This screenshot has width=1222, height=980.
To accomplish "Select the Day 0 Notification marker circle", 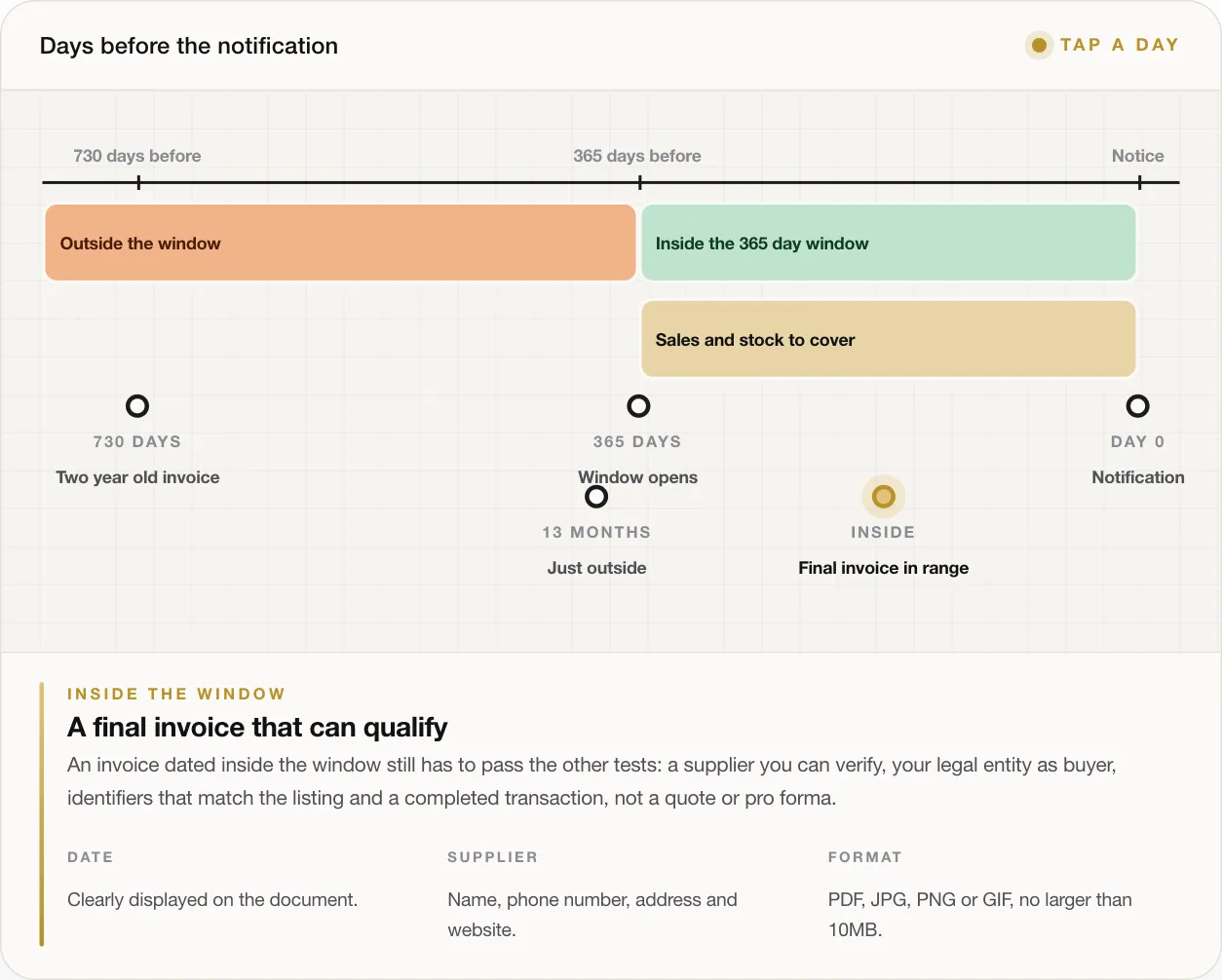I will (1138, 406).
